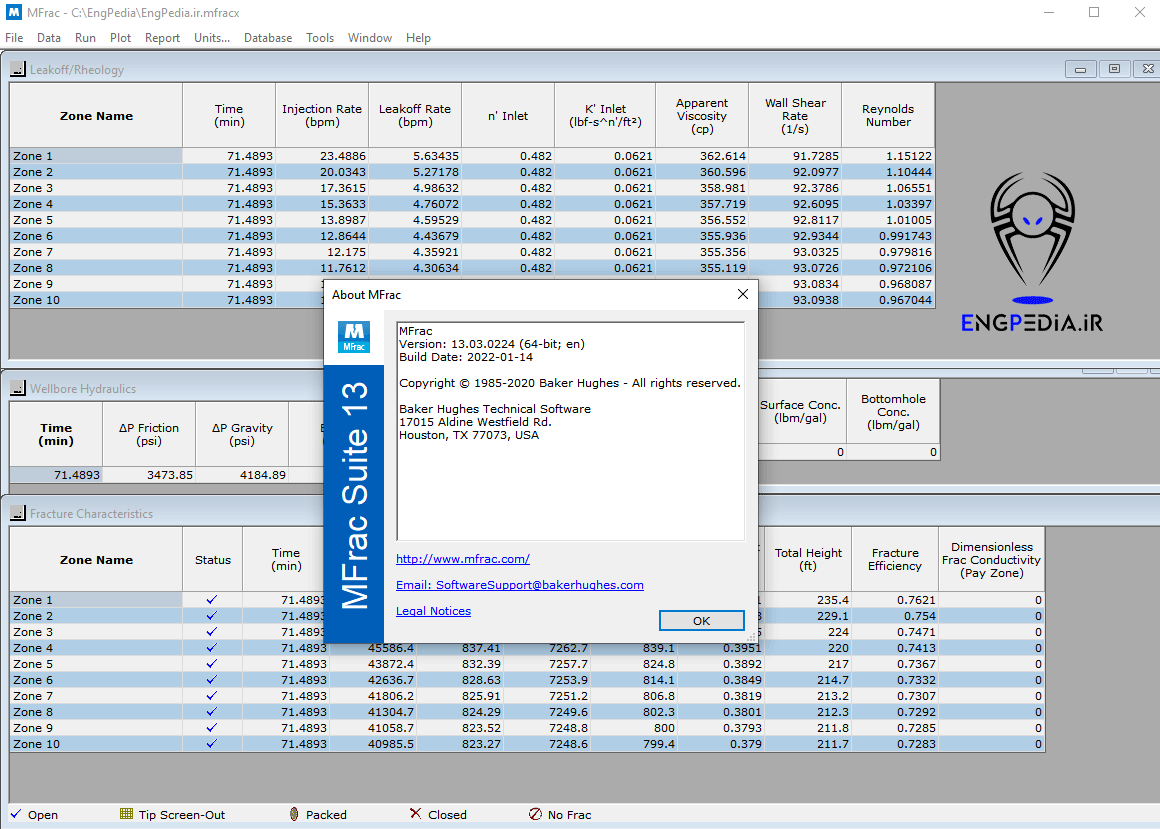Open the Help menu

418,38
